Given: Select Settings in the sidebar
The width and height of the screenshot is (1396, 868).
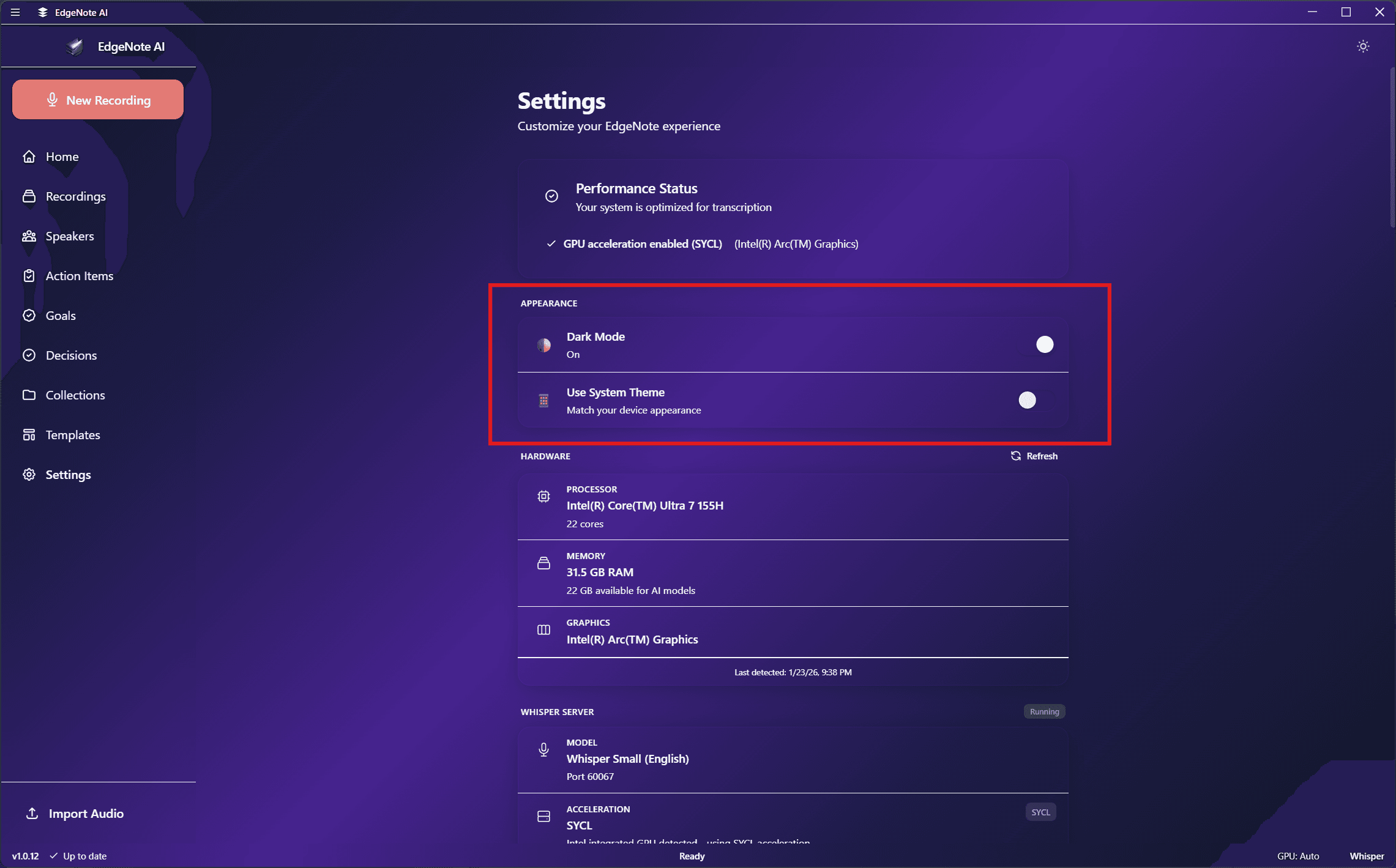Looking at the screenshot, I should pyautogui.click(x=68, y=475).
